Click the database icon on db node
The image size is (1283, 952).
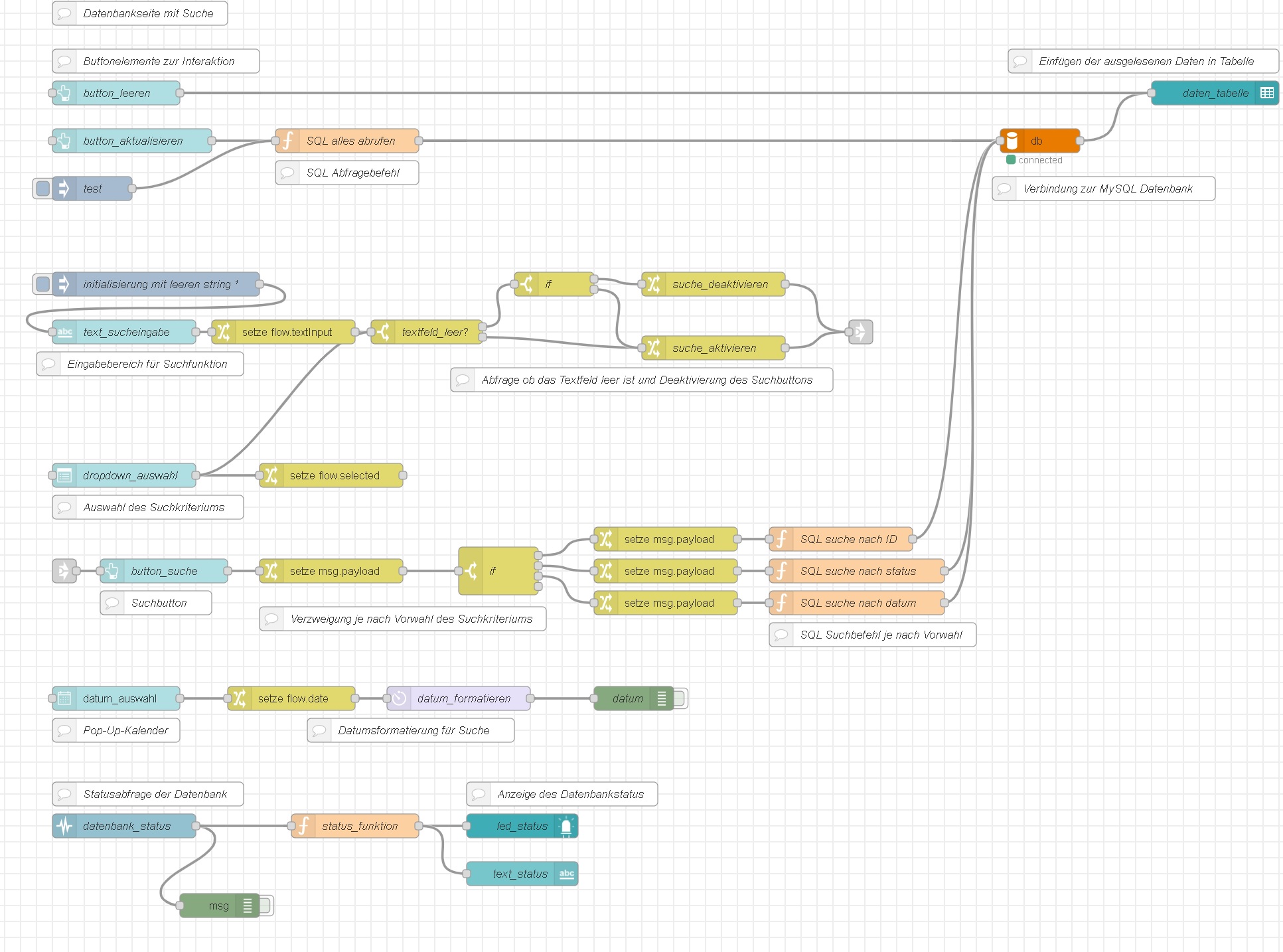1012,141
